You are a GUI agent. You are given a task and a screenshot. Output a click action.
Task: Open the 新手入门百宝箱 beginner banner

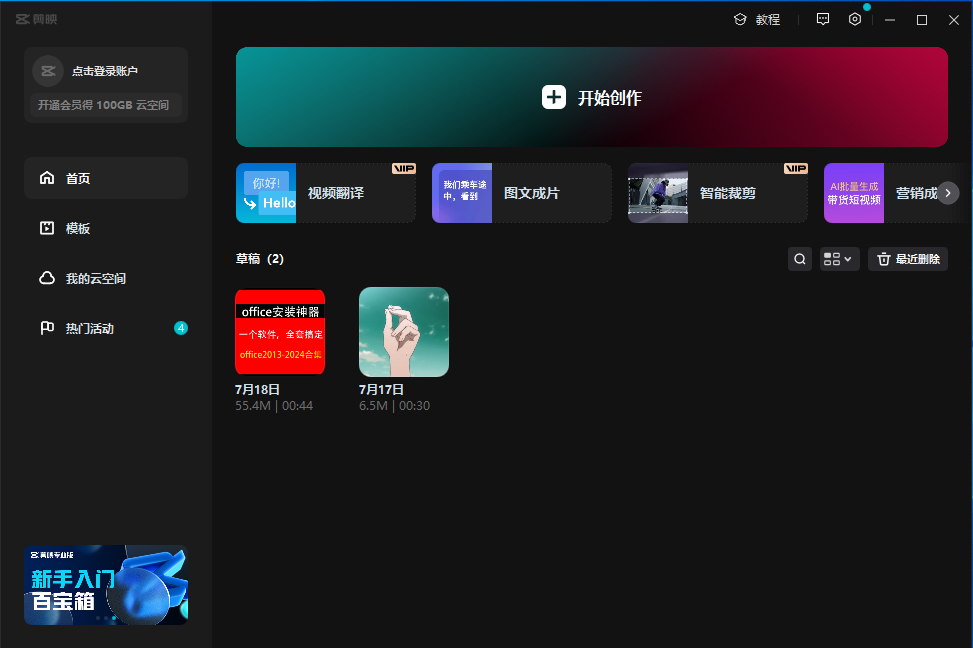point(106,585)
